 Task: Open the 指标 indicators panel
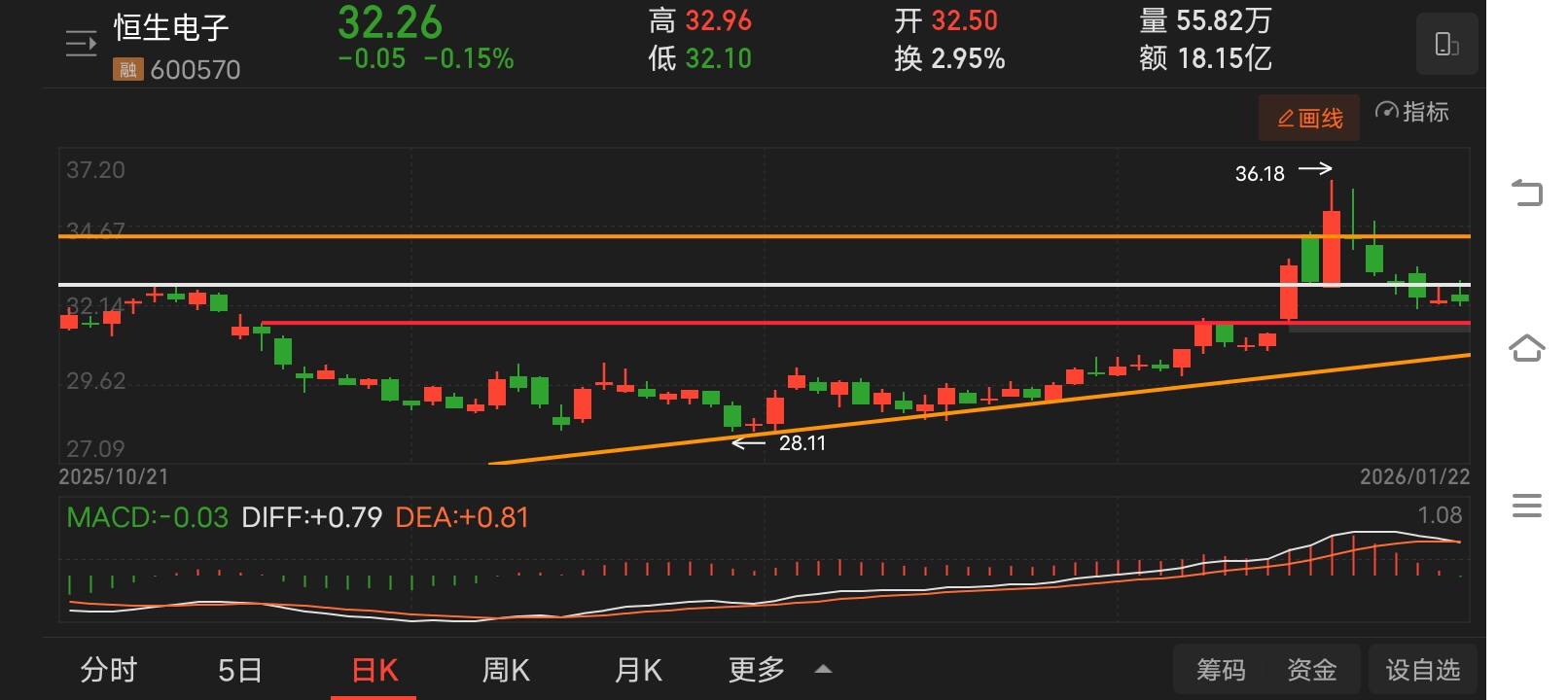point(1412,112)
